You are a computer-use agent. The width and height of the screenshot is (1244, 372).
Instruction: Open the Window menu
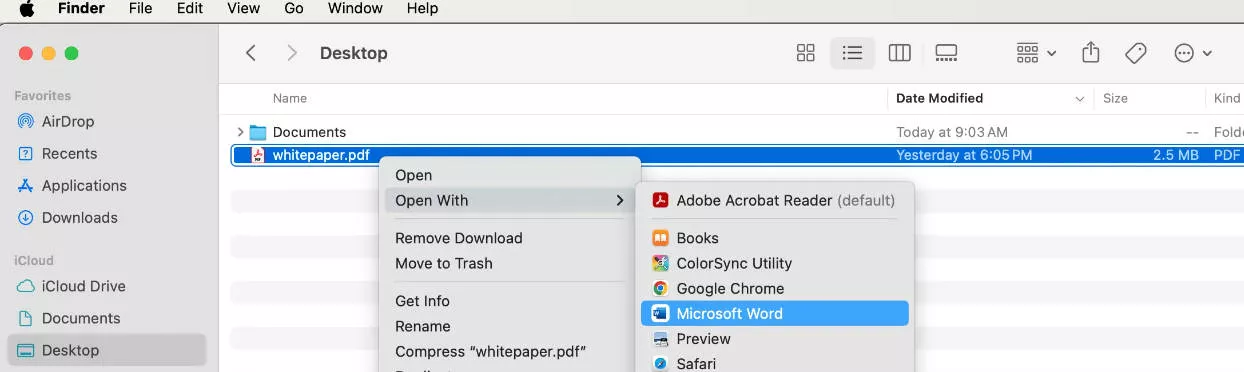point(355,9)
